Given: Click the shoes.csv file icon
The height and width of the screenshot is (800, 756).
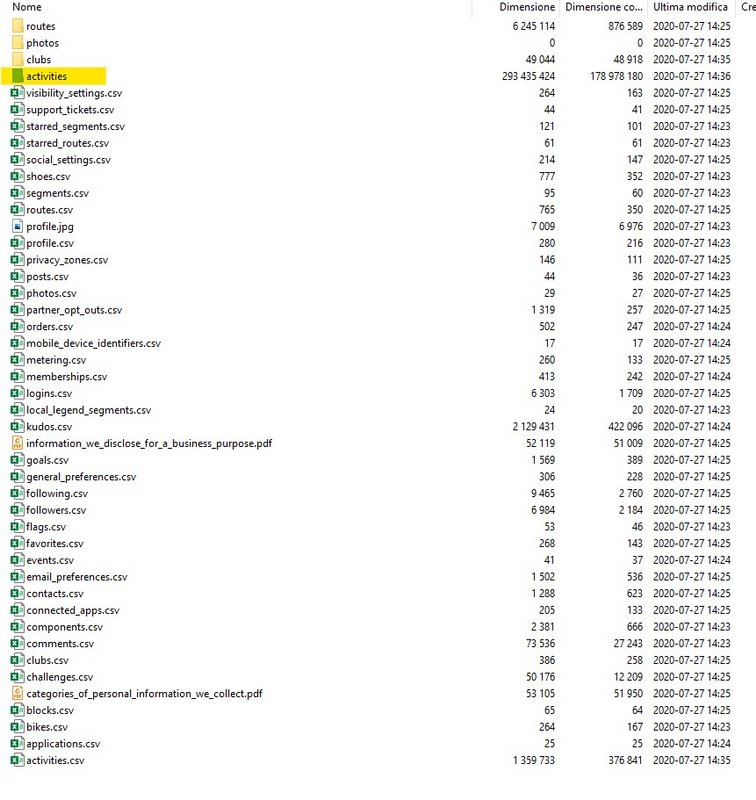Looking at the screenshot, I should [x=17, y=177].
